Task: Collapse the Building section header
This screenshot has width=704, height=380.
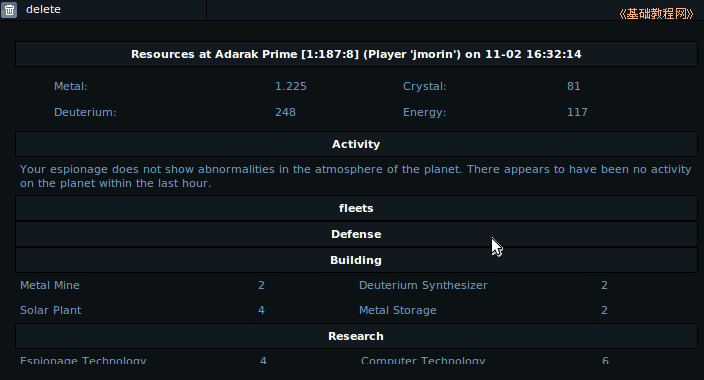Action: tap(356, 261)
